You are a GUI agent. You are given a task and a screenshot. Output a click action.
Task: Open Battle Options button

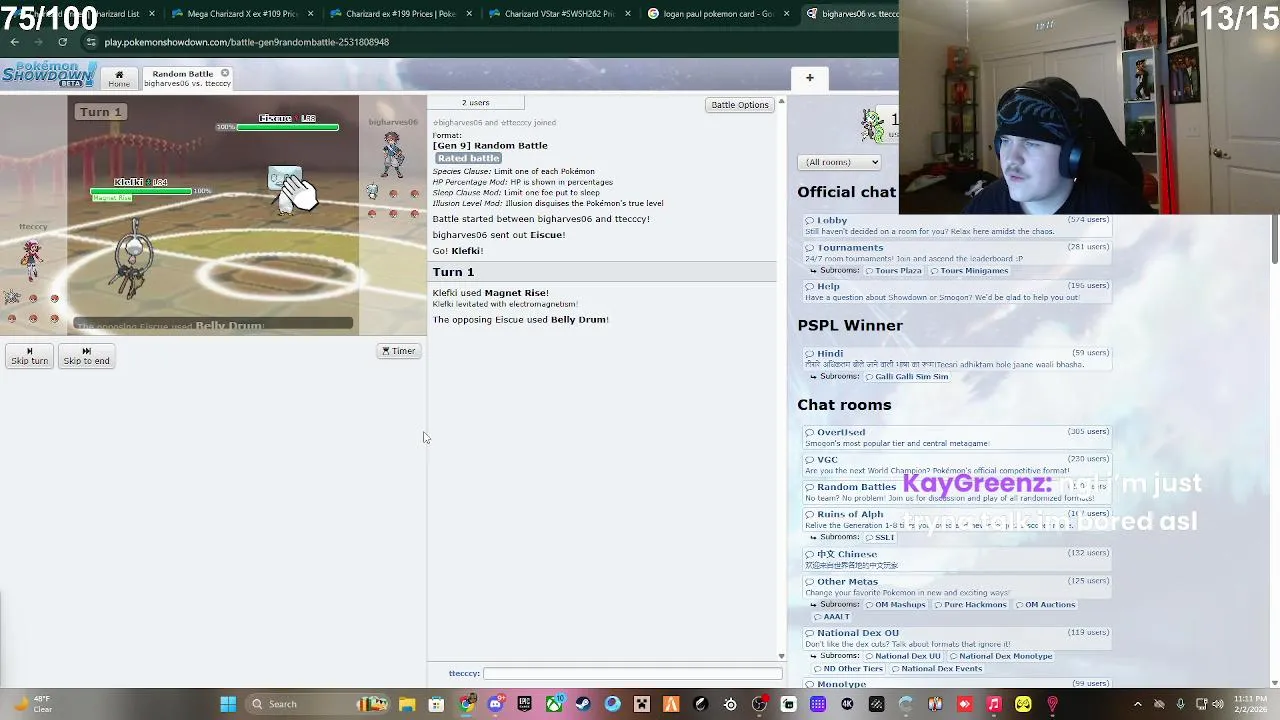tap(739, 105)
